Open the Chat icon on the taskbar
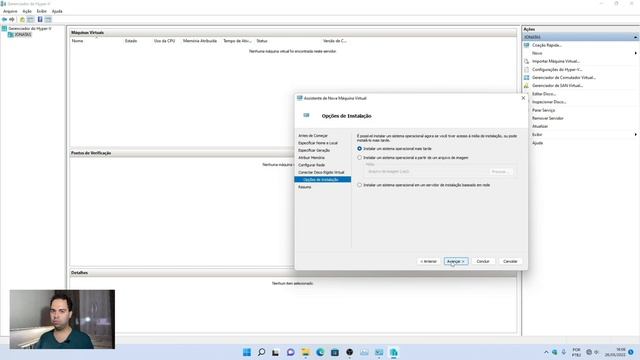Viewport: 640px width, 360px height. click(291, 352)
